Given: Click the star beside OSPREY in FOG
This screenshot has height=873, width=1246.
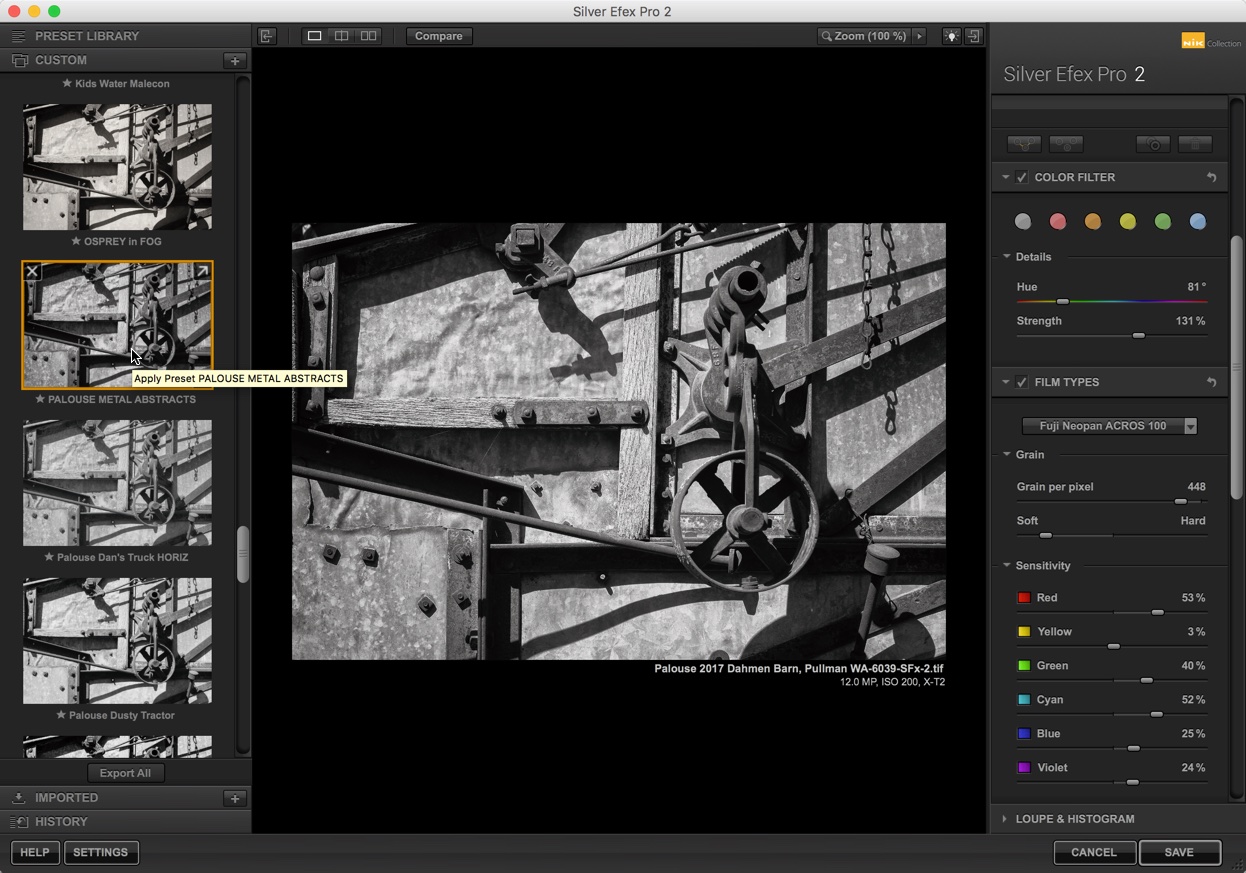Looking at the screenshot, I should click(77, 241).
